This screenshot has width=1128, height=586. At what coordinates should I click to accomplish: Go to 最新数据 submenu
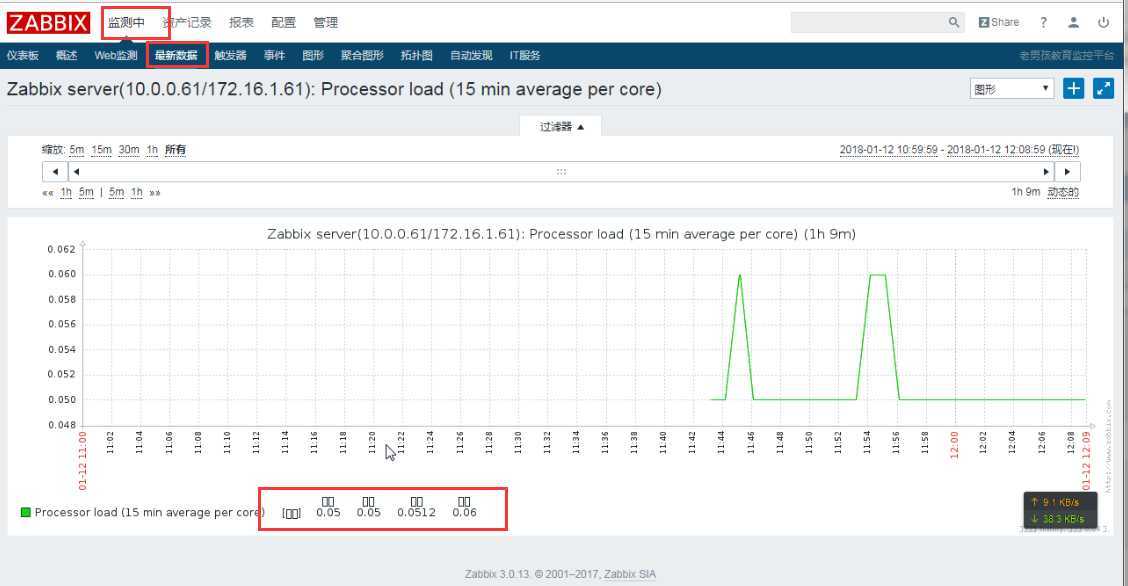coord(176,55)
